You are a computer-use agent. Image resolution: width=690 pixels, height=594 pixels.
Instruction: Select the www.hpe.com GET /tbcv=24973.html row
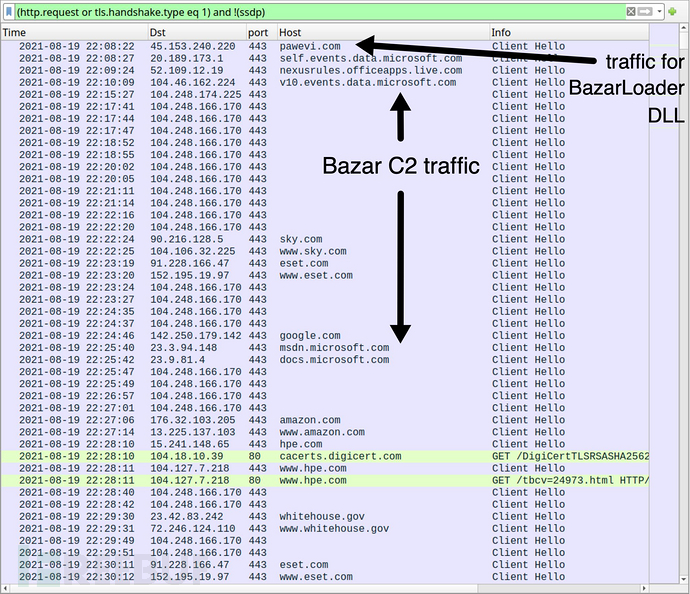325,480
